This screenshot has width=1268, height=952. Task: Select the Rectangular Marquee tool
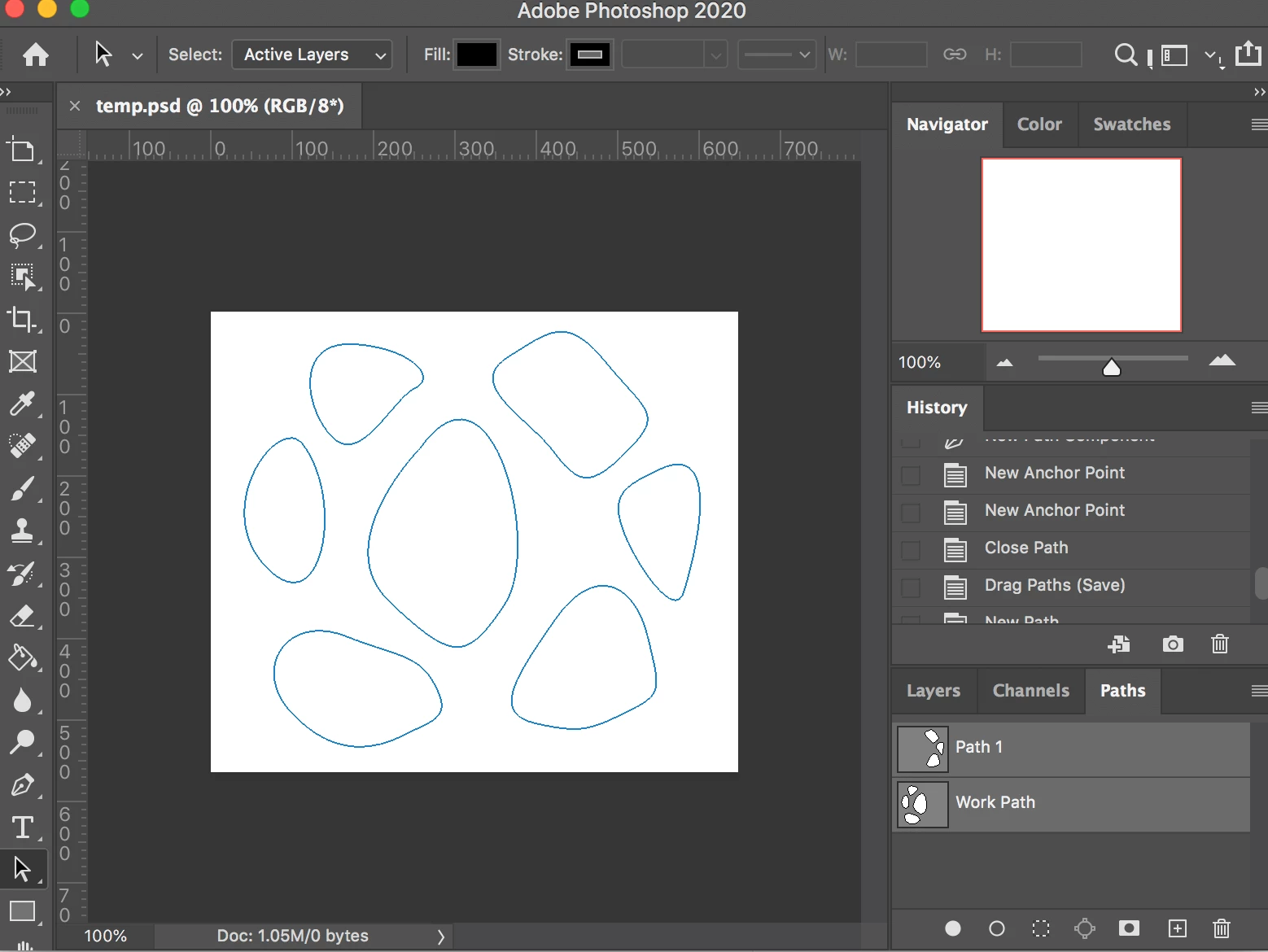[22, 192]
